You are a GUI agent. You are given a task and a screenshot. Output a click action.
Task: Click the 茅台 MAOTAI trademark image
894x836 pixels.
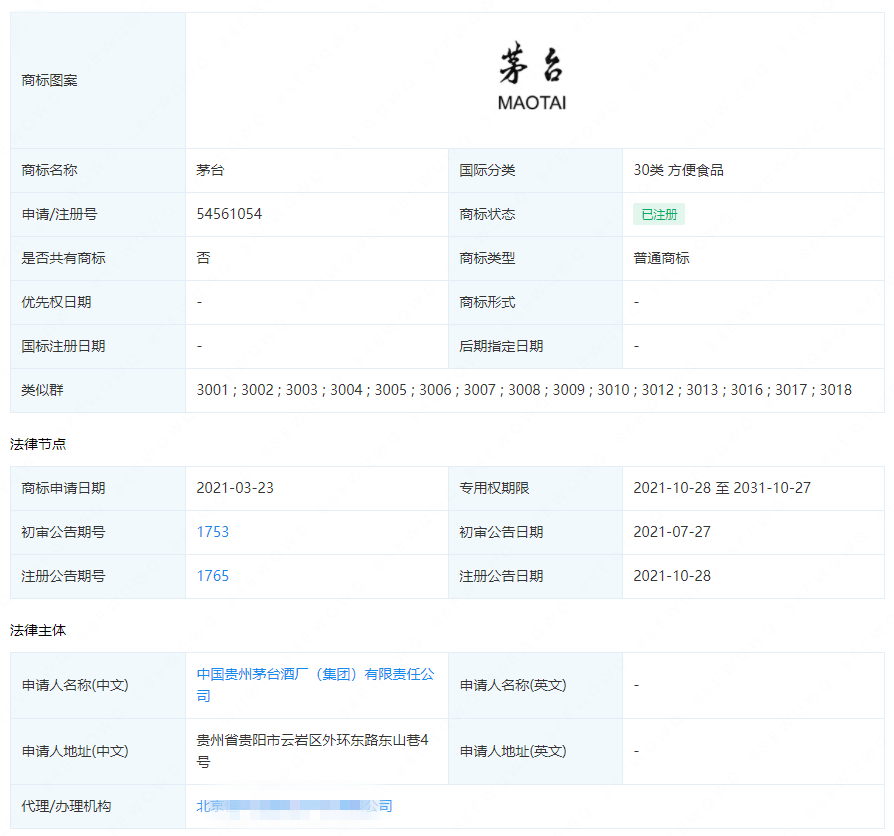(532, 76)
